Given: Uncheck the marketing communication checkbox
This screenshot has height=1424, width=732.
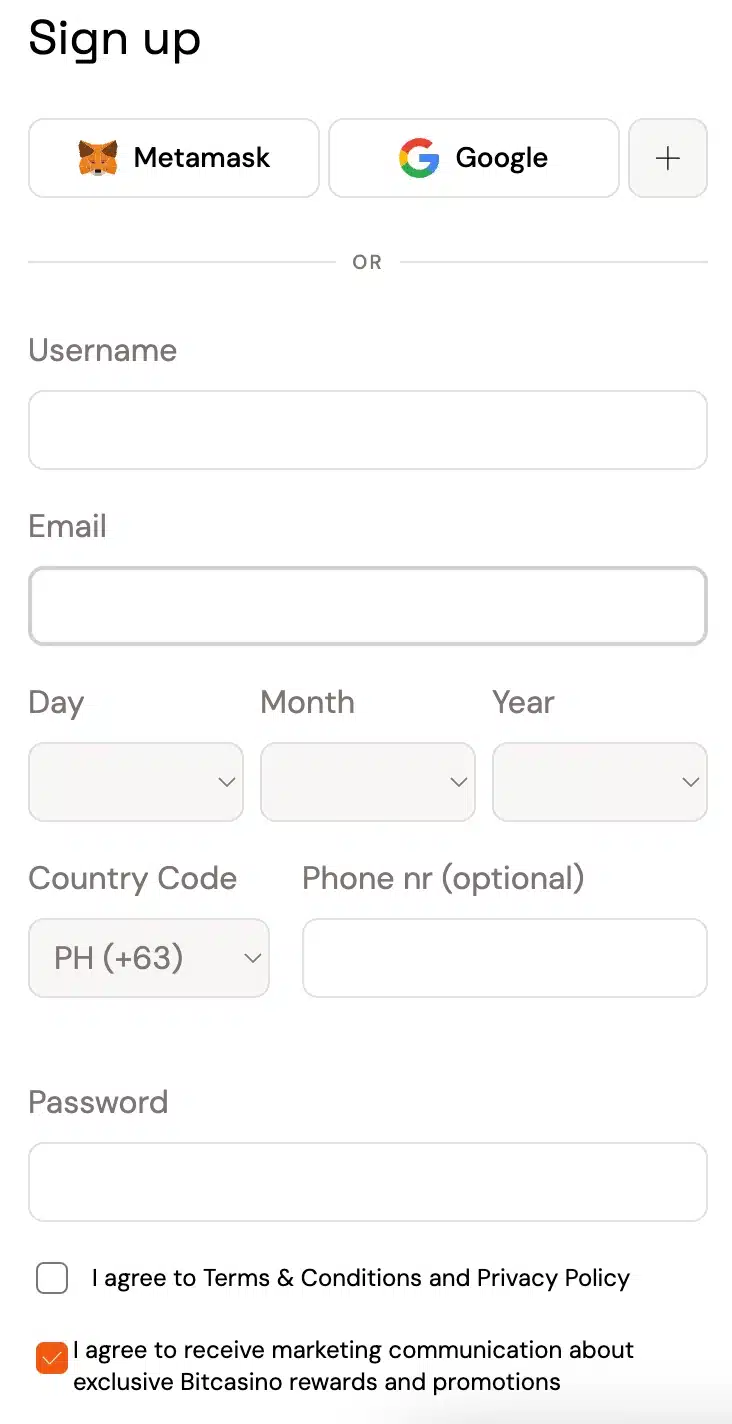Looking at the screenshot, I should pos(52,1358).
